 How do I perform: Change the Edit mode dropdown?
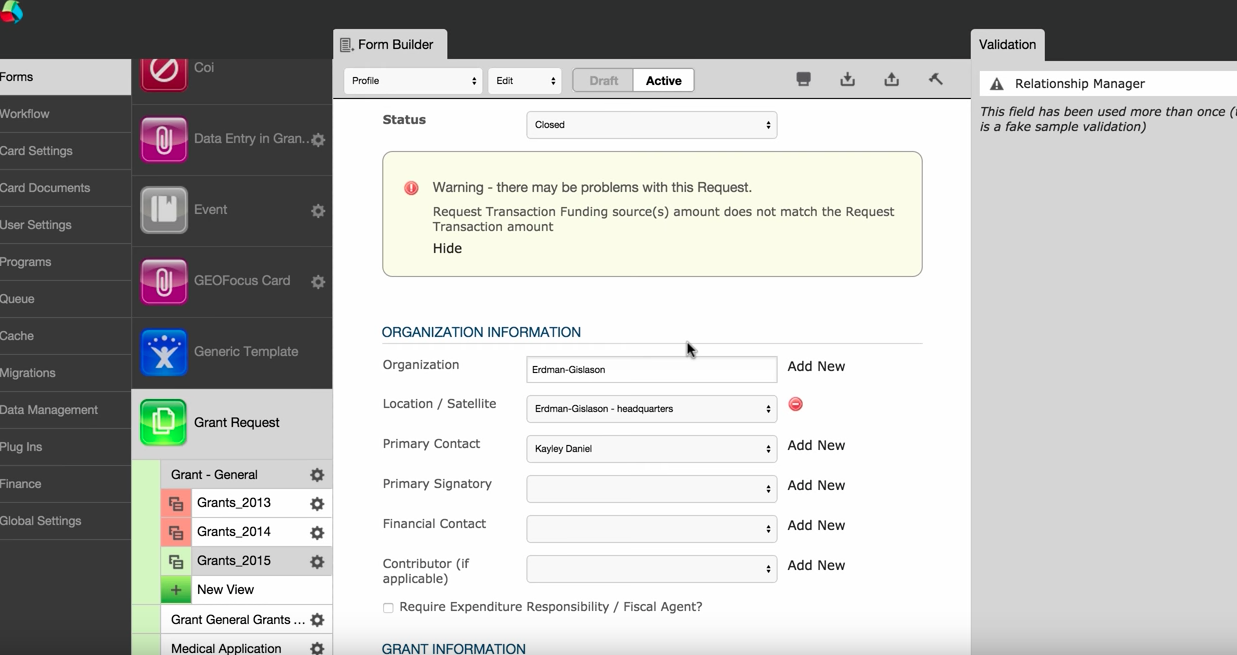524,79
